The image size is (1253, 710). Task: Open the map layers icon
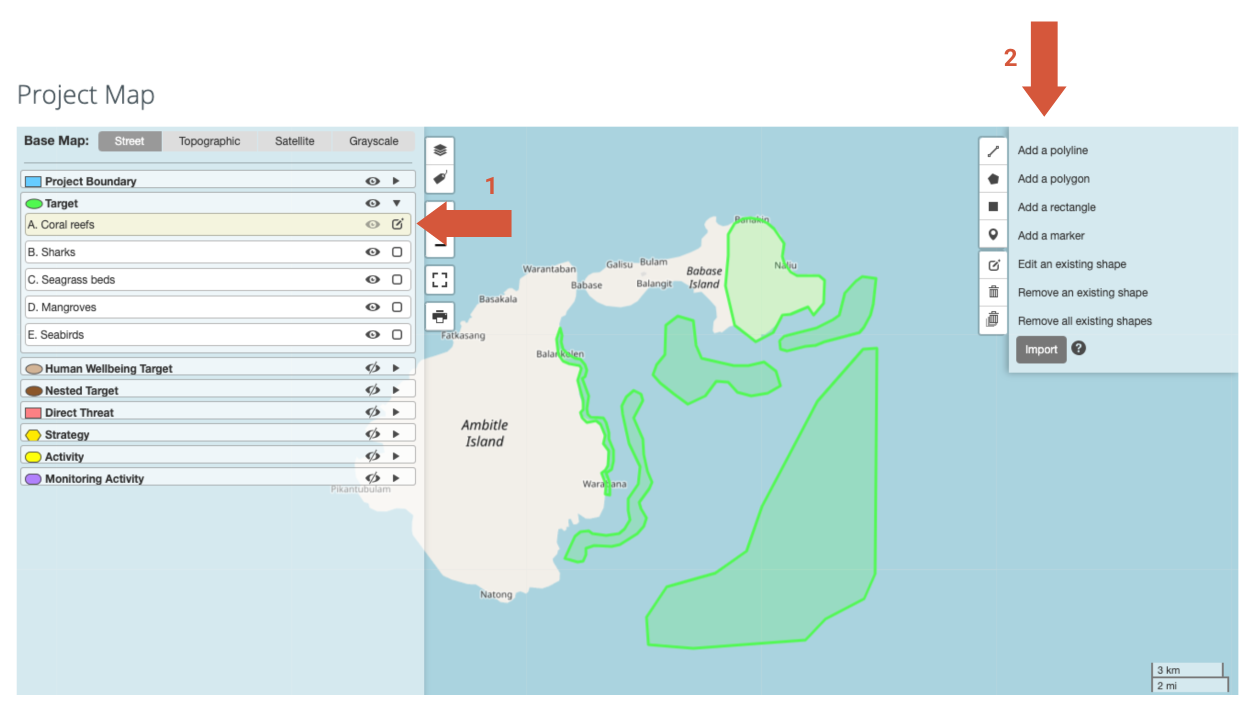tap(439, 150)
